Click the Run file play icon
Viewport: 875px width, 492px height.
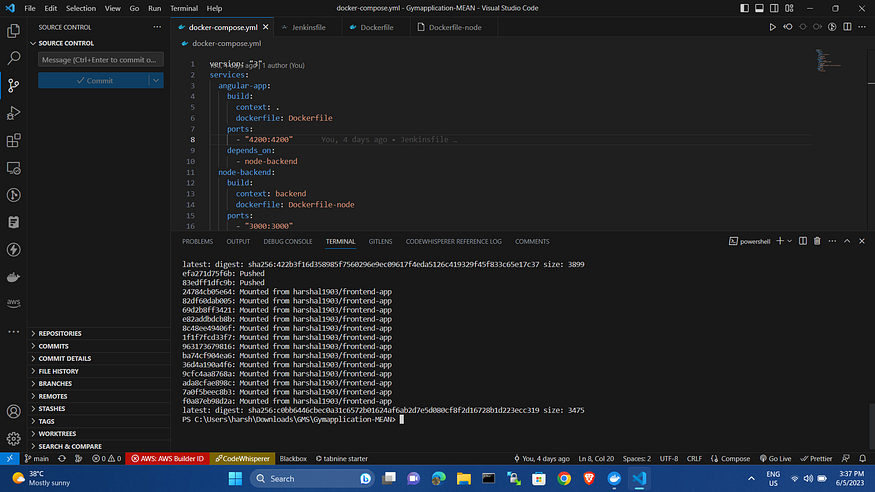(772, 27)
